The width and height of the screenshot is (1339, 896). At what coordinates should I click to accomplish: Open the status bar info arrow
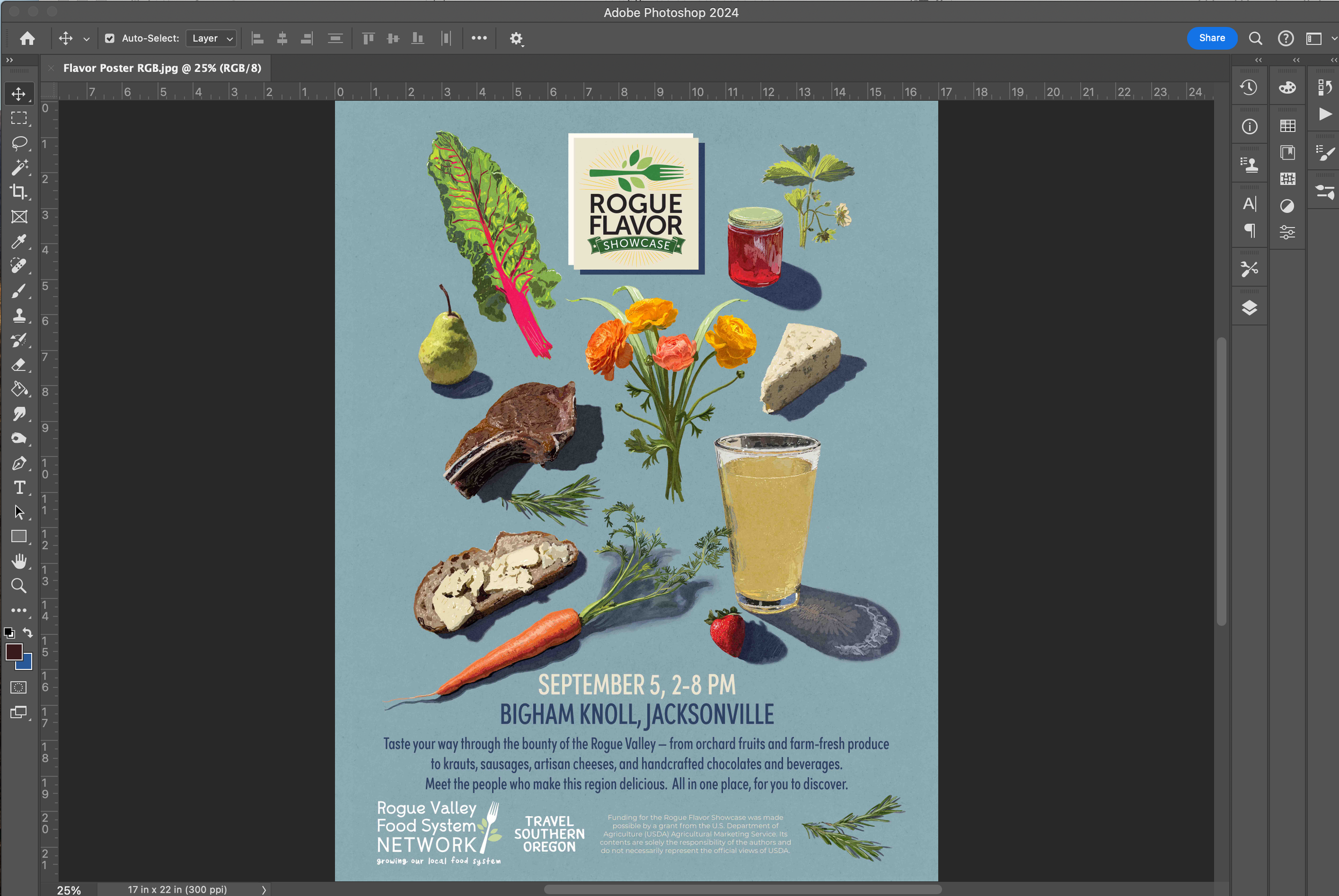pyautogui.click(x=264, y=890)
